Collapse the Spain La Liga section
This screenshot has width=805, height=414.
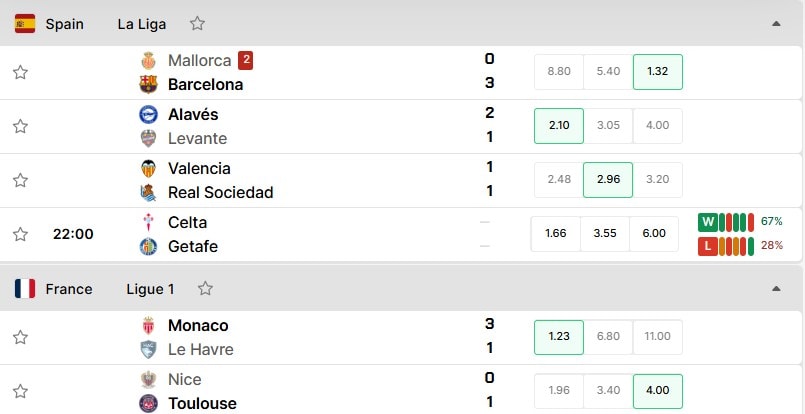point(776,24)
